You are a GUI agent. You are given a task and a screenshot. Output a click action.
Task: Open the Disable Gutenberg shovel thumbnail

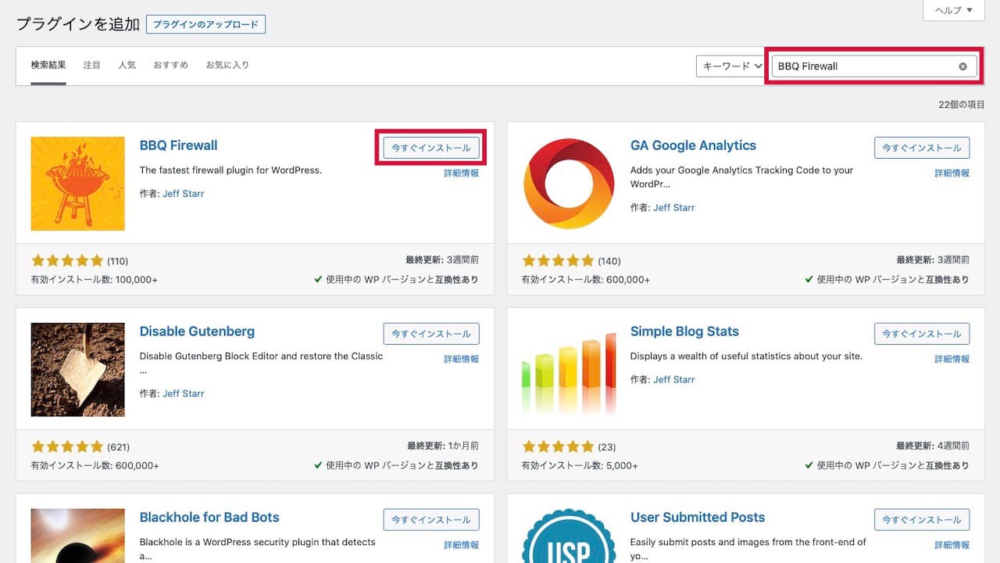coord(78,370)
